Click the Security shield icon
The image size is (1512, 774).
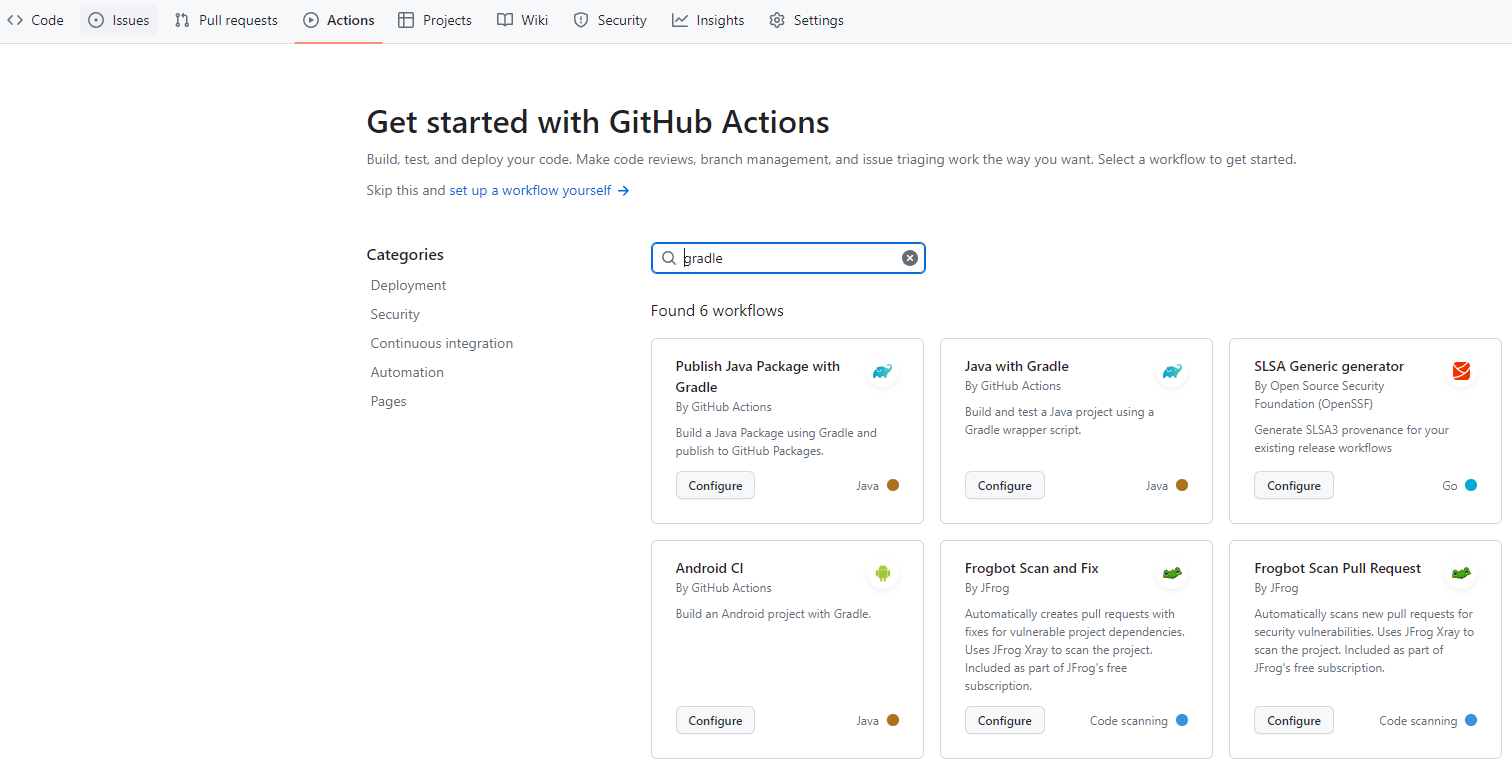click(581, 20)
